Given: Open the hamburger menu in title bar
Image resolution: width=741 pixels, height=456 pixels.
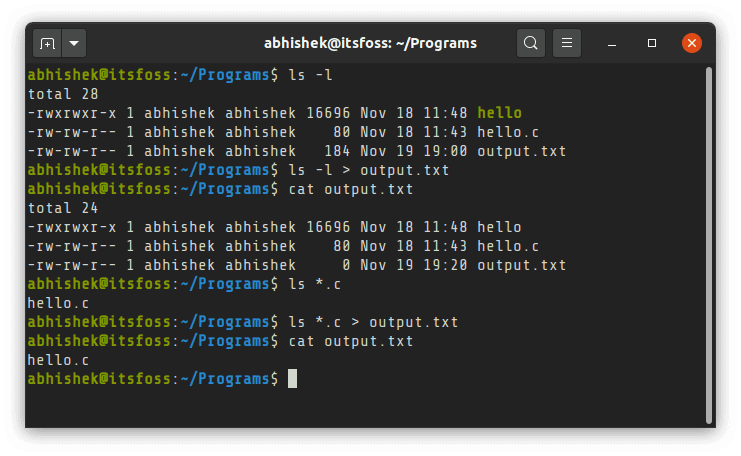Looking at the screenshot, I should pos(566,43).
